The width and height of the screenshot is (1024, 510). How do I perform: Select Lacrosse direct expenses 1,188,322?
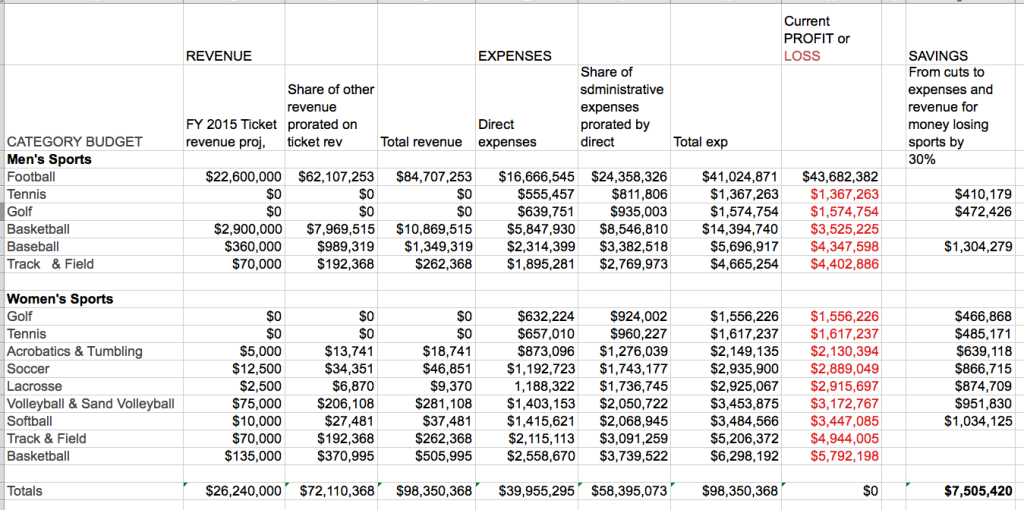pyautogui.click(x=544, y=386)
